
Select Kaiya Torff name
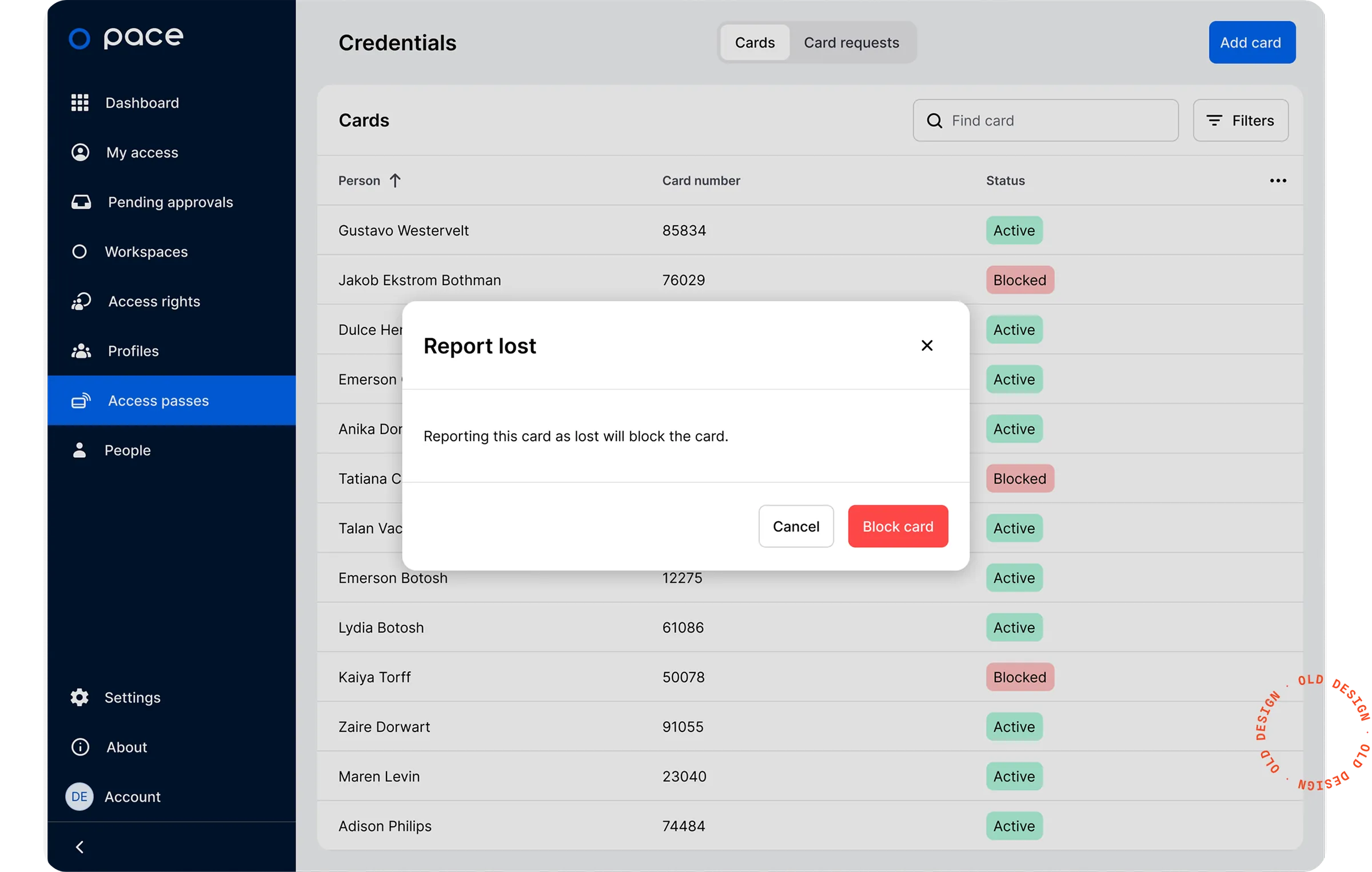[374, 677]
